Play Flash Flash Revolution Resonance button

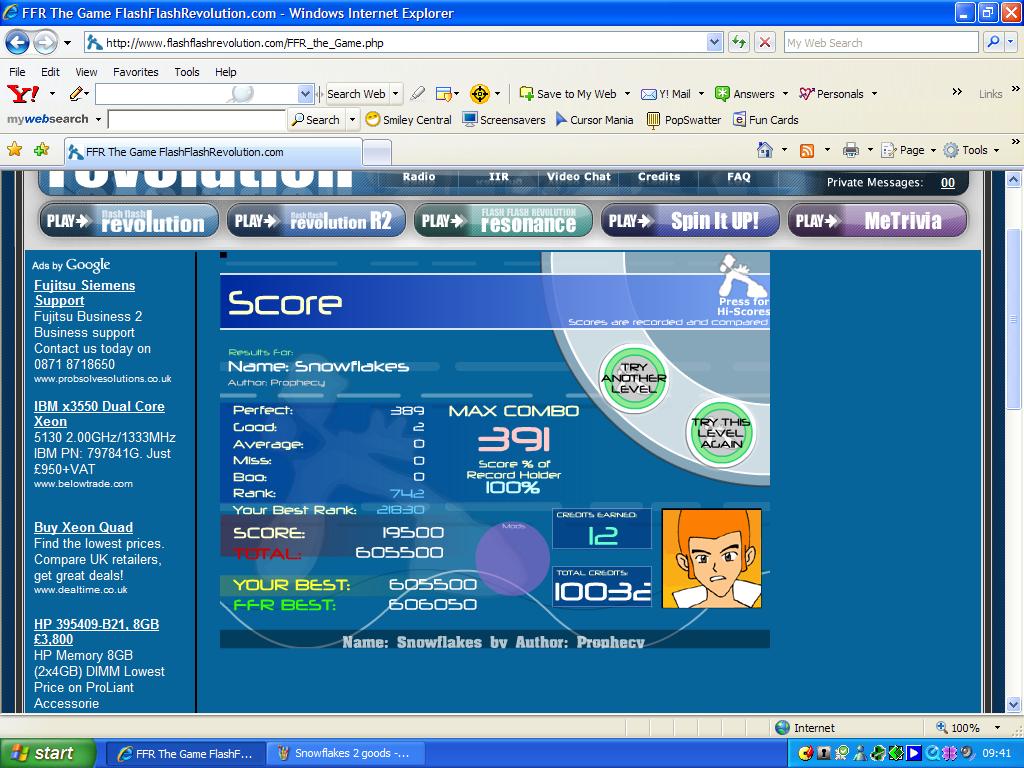click(503, 221)
